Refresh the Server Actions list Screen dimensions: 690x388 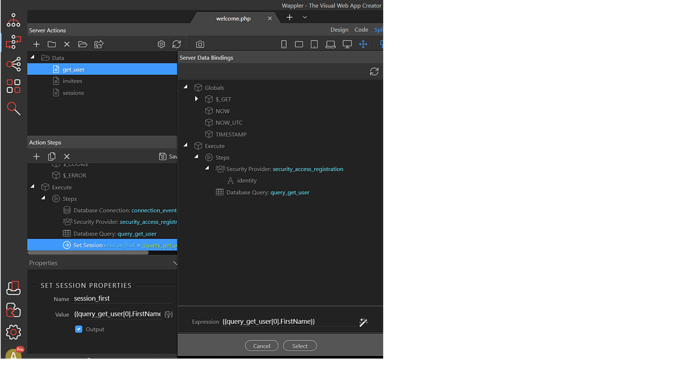point(176,44)
